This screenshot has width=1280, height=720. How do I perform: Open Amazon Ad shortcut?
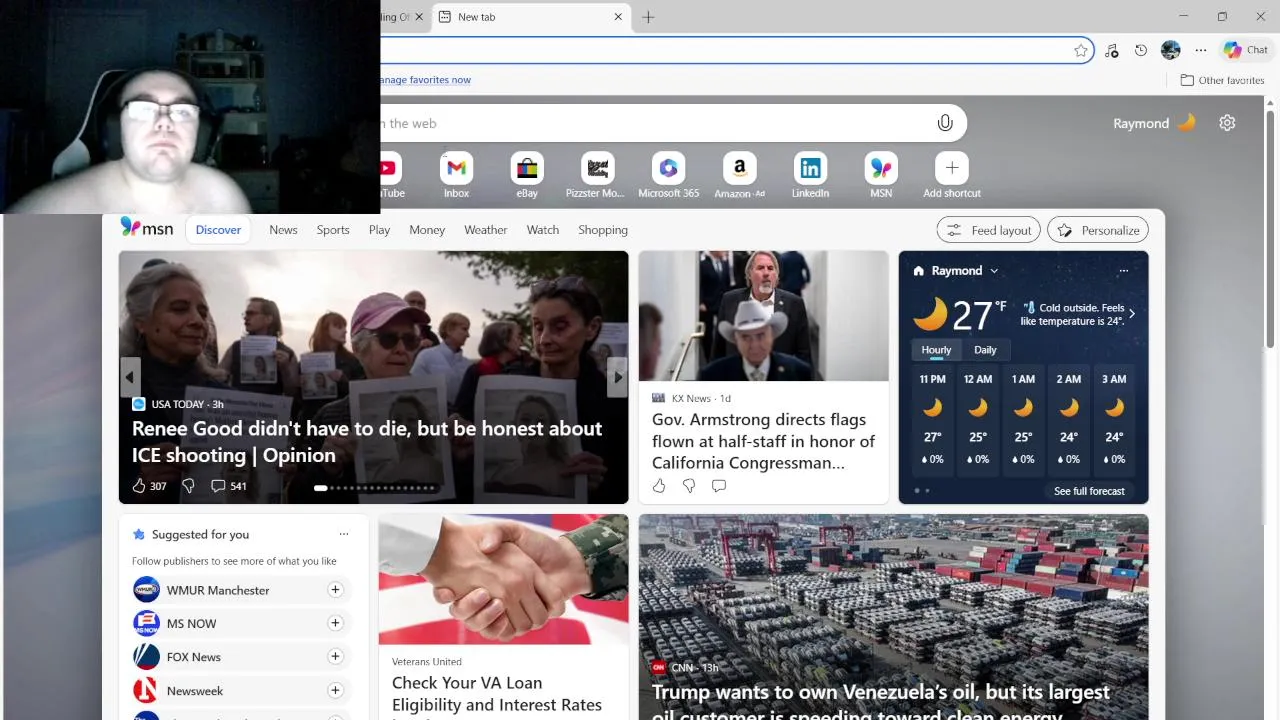point(739,175)
